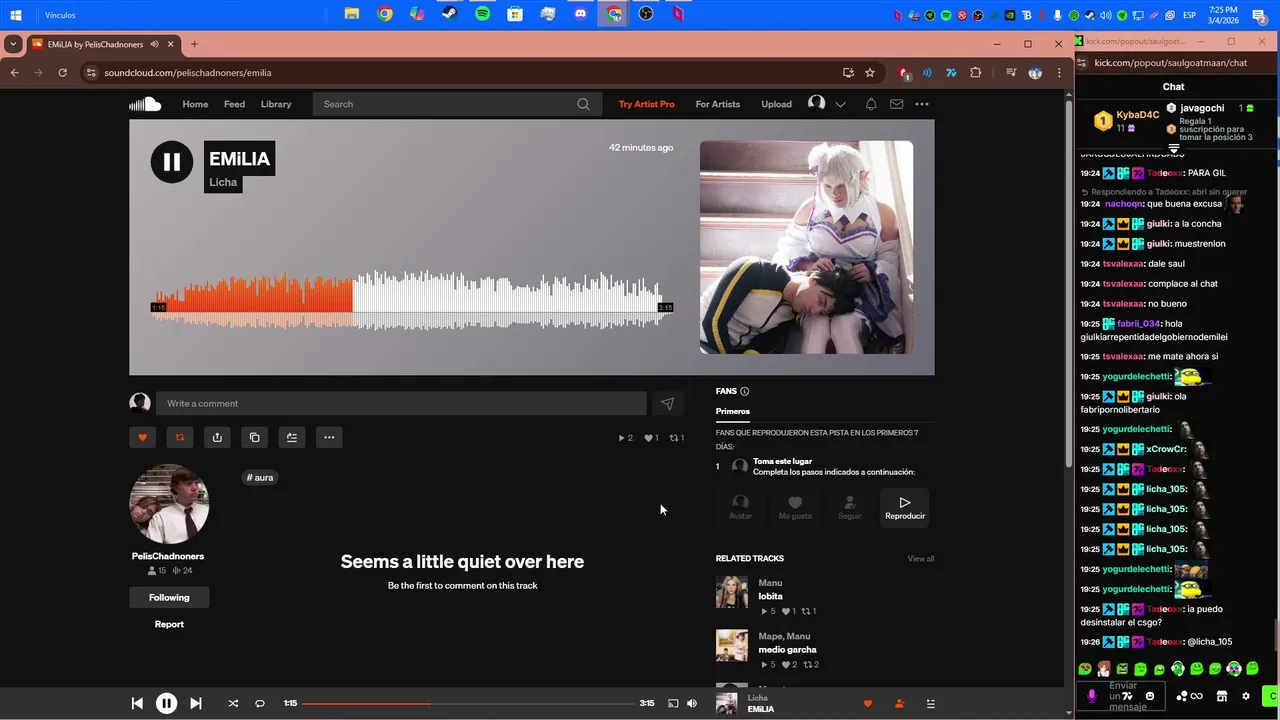Viewport: 1280px width, 720px height.
Task: Open the More options button under the track
Action: (x=329, y=437)
